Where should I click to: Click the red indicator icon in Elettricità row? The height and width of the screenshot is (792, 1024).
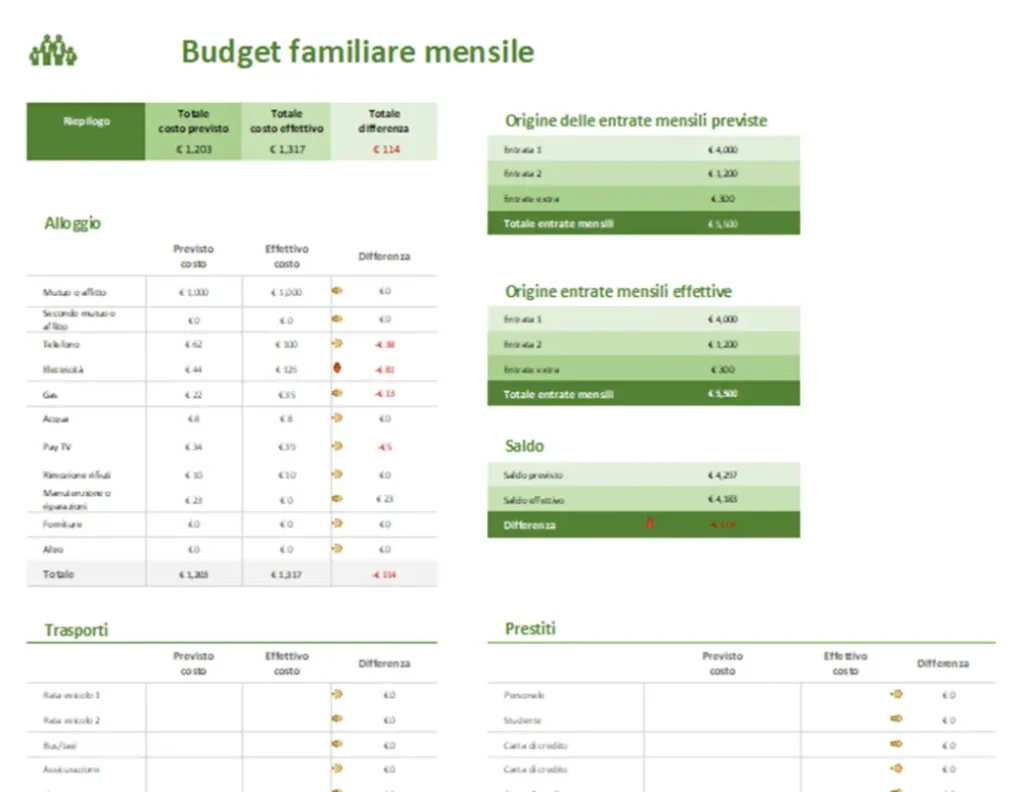coord(337,368)
